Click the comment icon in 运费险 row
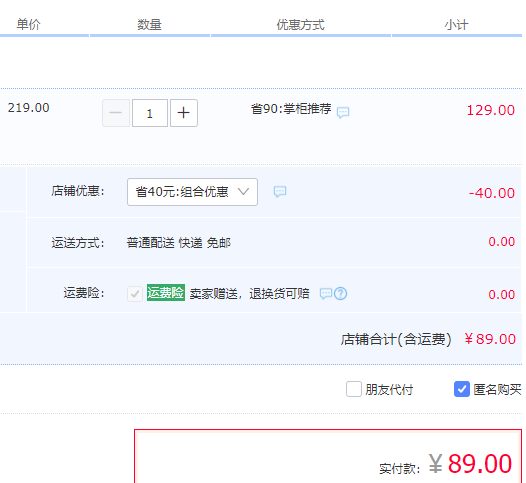Viewport: 526px width, 483px height. coord(325,293)
